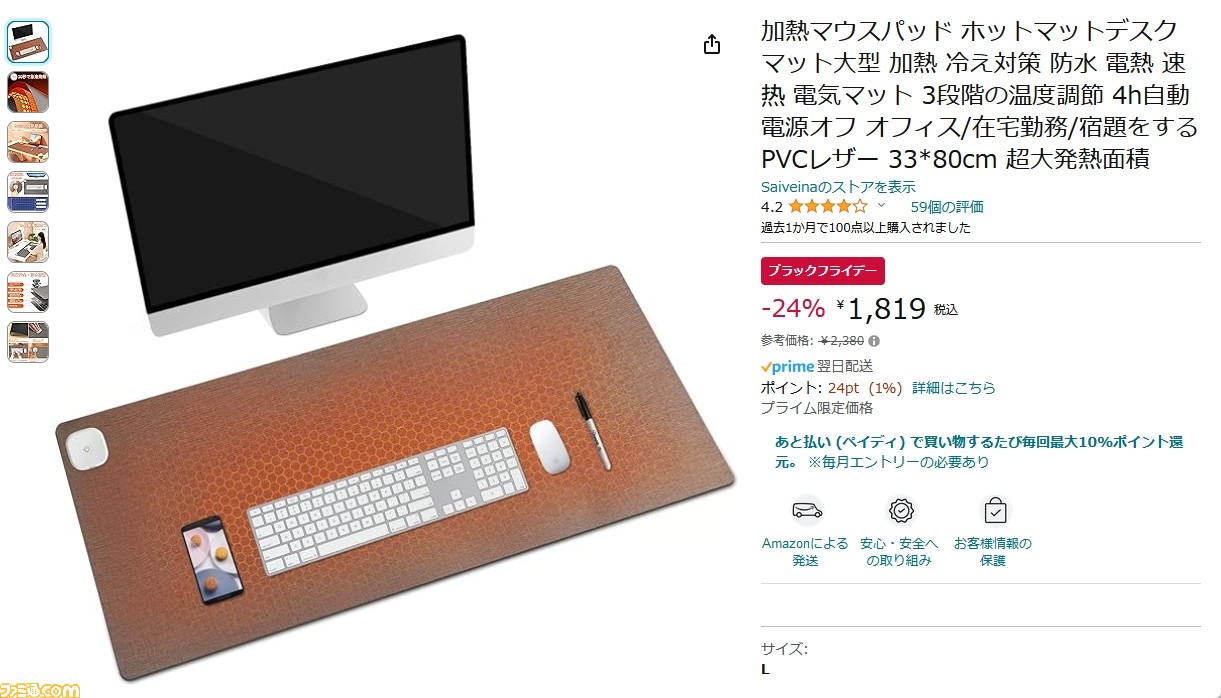1221x698 pixels.
Task: Open the info icon beside reference price ¥2,380
Action: (873, 340)
